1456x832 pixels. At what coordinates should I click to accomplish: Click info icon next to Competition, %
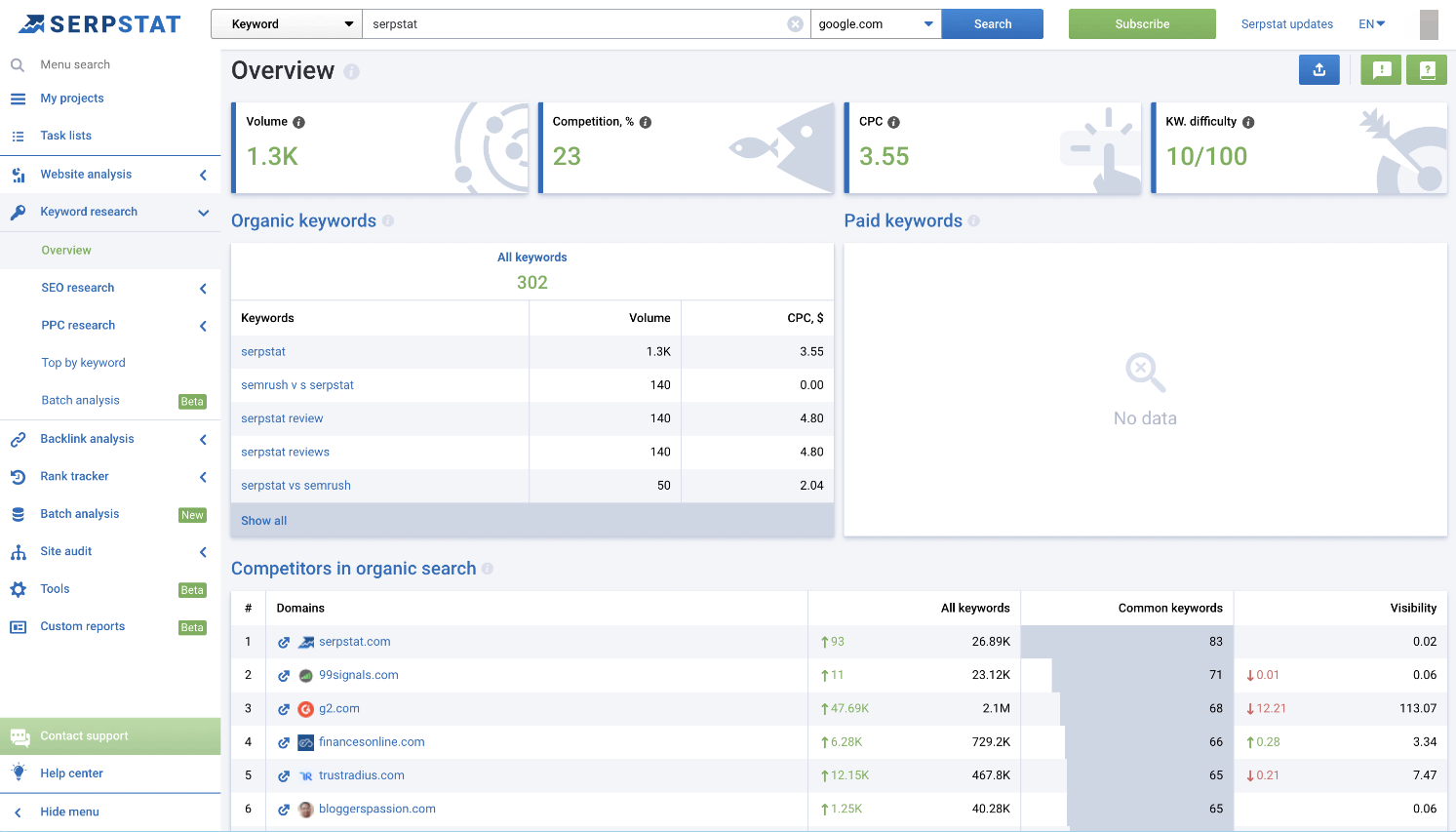(x=646, y=122)
